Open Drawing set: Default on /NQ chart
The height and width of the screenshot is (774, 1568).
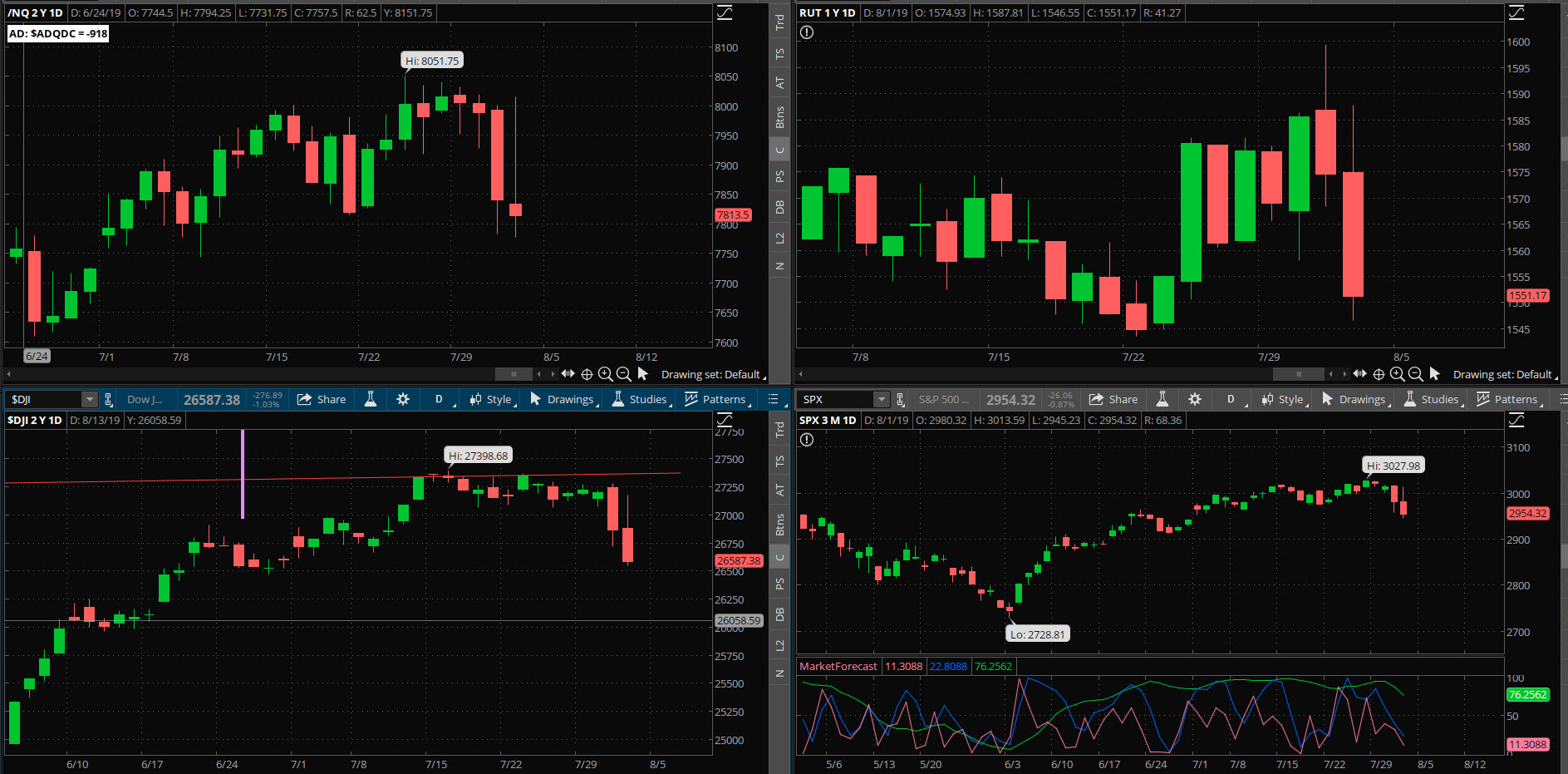(713, 375)
